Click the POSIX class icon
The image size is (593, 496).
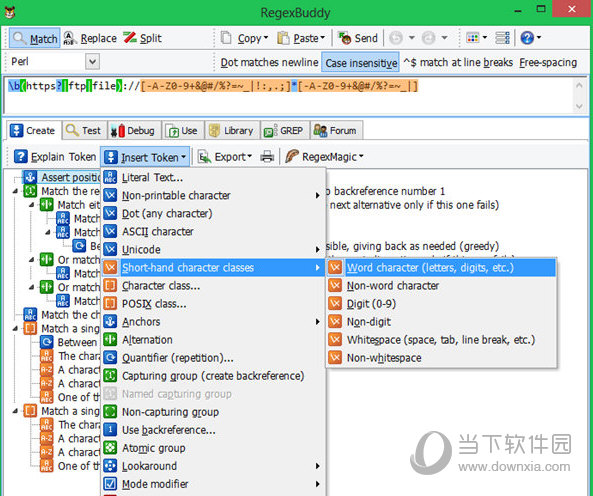pyautogui.click(x=110, y=304)
